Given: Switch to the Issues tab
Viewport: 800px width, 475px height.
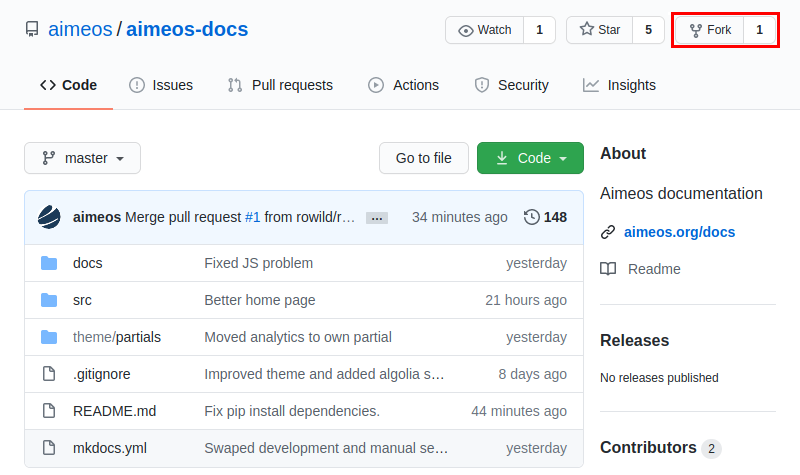Looking at the screenshot, I should (161, 85).
